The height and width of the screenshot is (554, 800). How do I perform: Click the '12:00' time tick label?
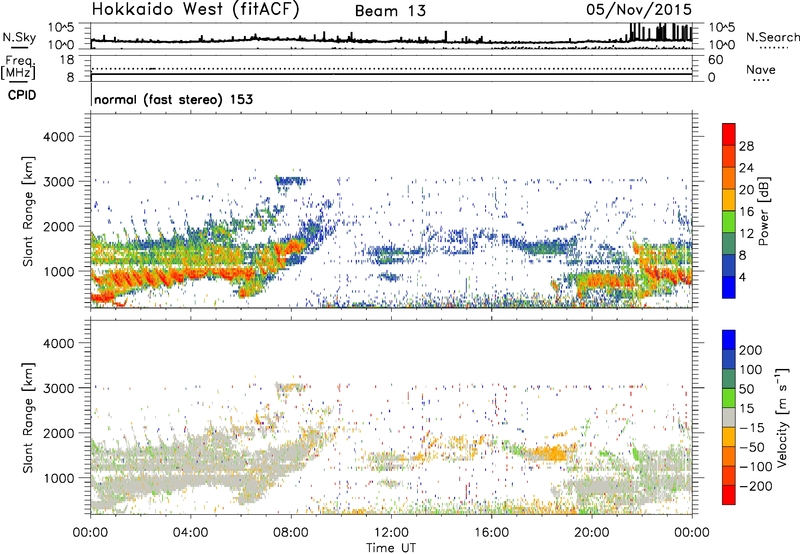click(391, 533)
